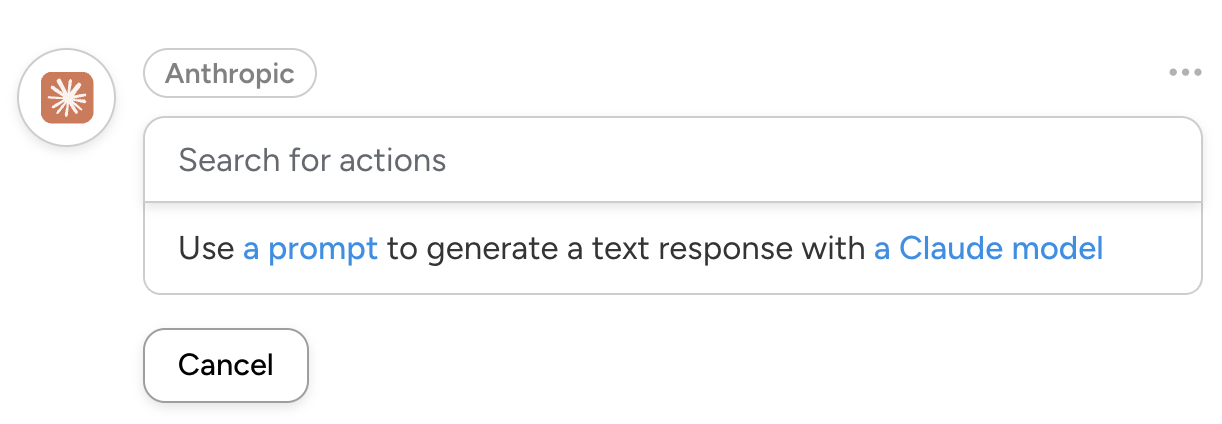This screenshot has width=1222, height=424.
Task: Open the "a prompt" link
Action: click(310, 248)
